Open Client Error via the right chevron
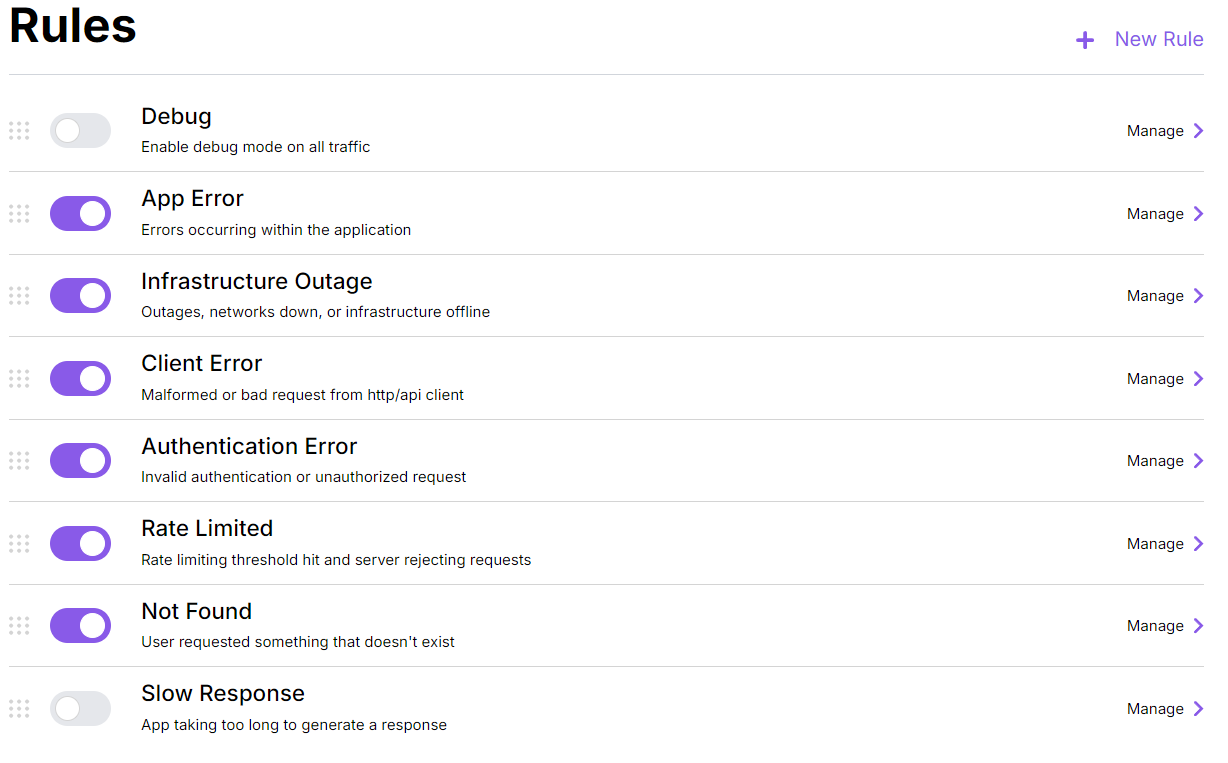 1198,379
